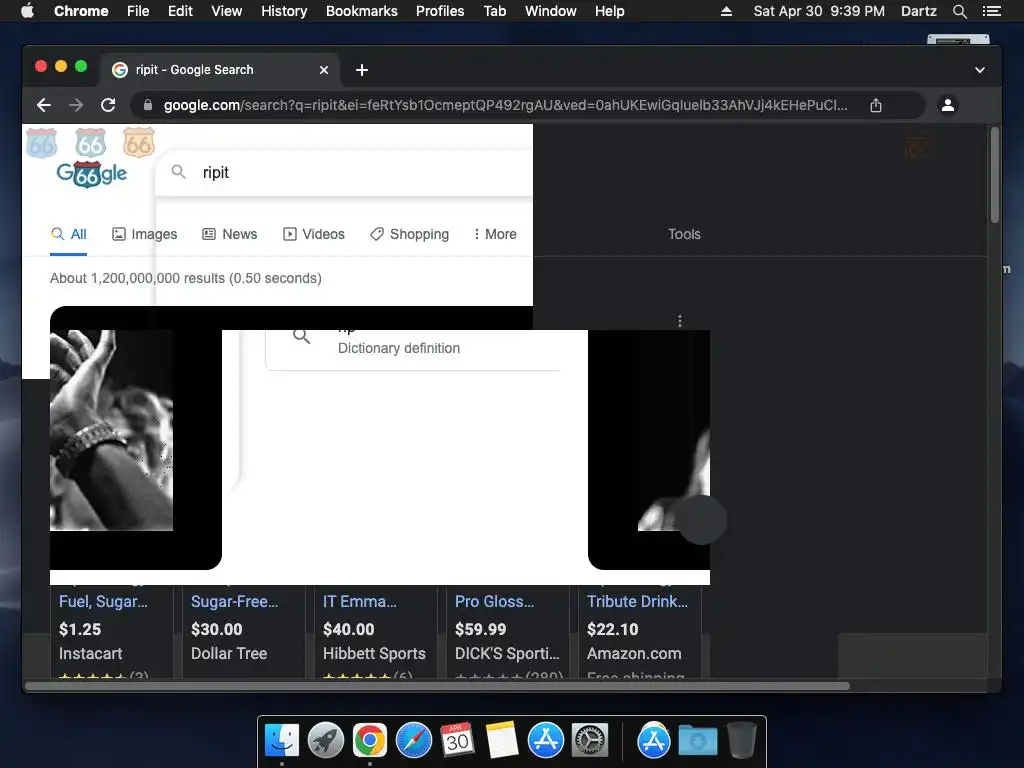Open the File menu
The width and height of the screenshot is (1024, 768).
(x=138, y=11)
